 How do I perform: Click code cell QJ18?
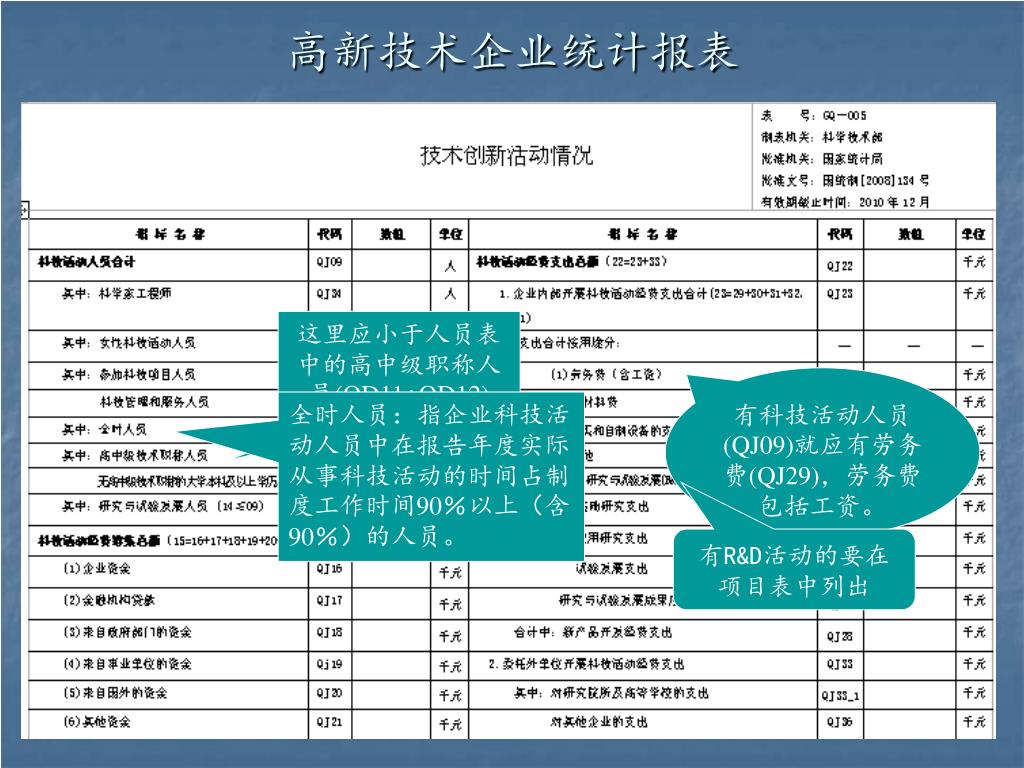[330, 633]
